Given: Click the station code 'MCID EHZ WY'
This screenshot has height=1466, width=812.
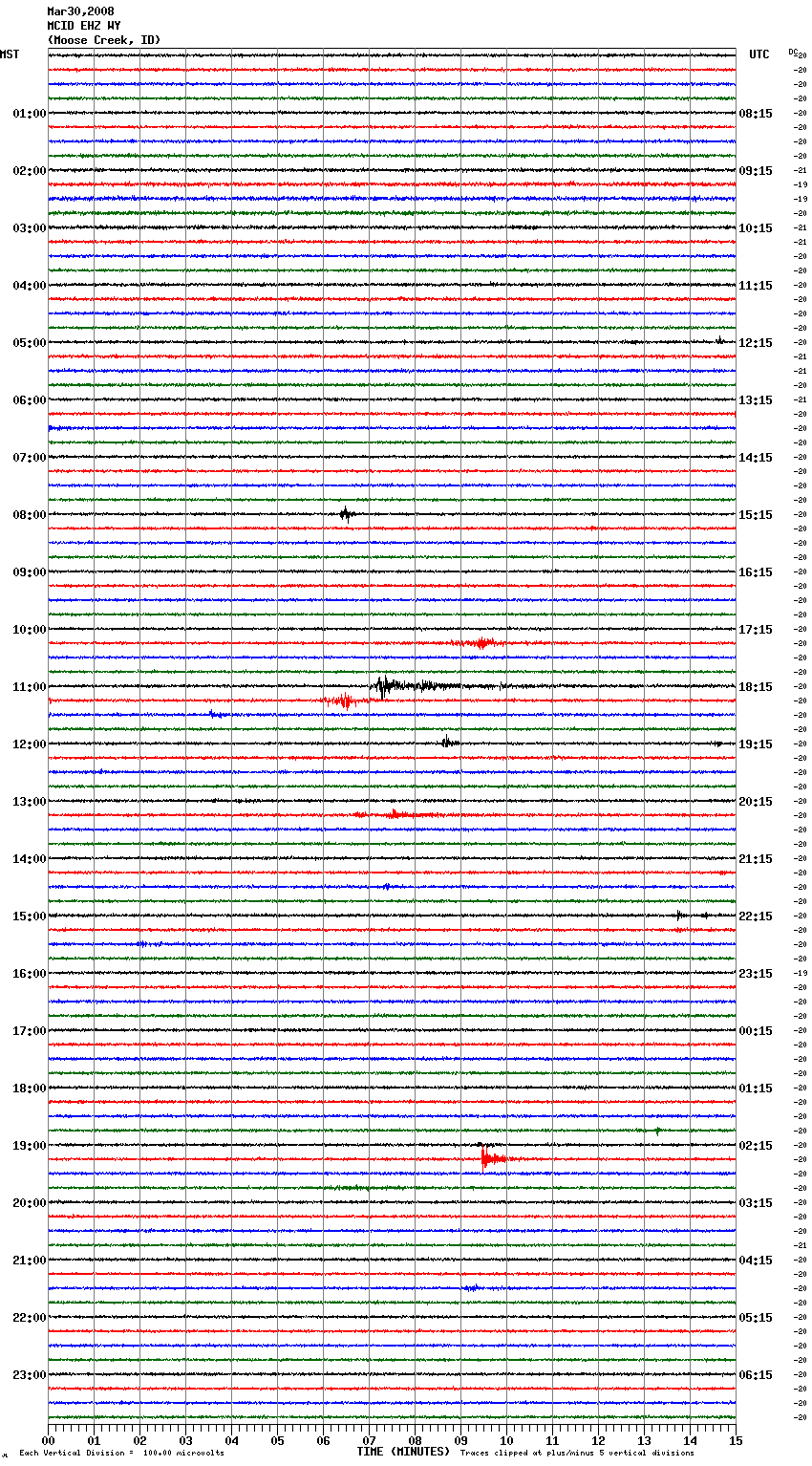Looking at the screenshot, I should click(x=84, y=26).
